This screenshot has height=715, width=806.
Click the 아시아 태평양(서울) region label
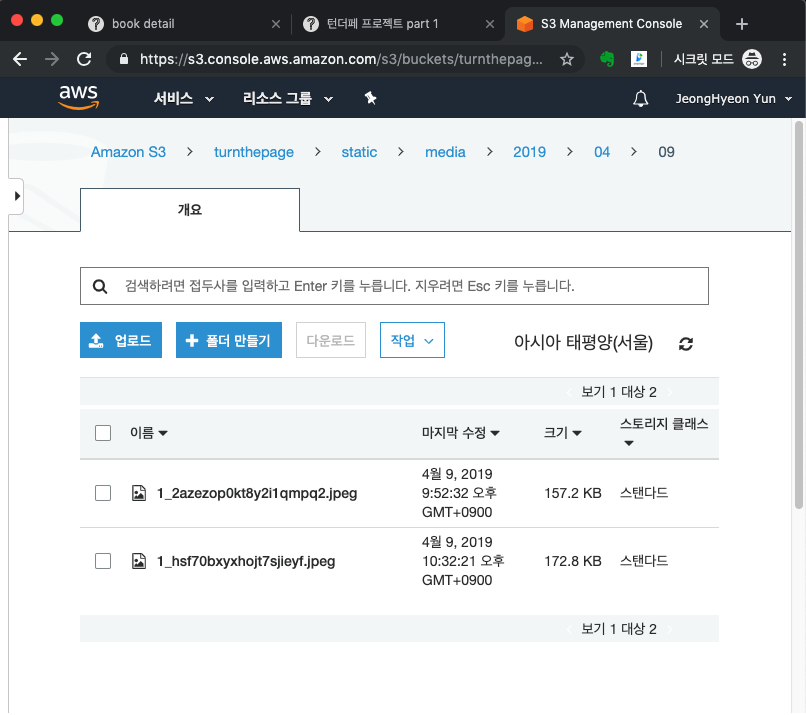pos(583,342)
